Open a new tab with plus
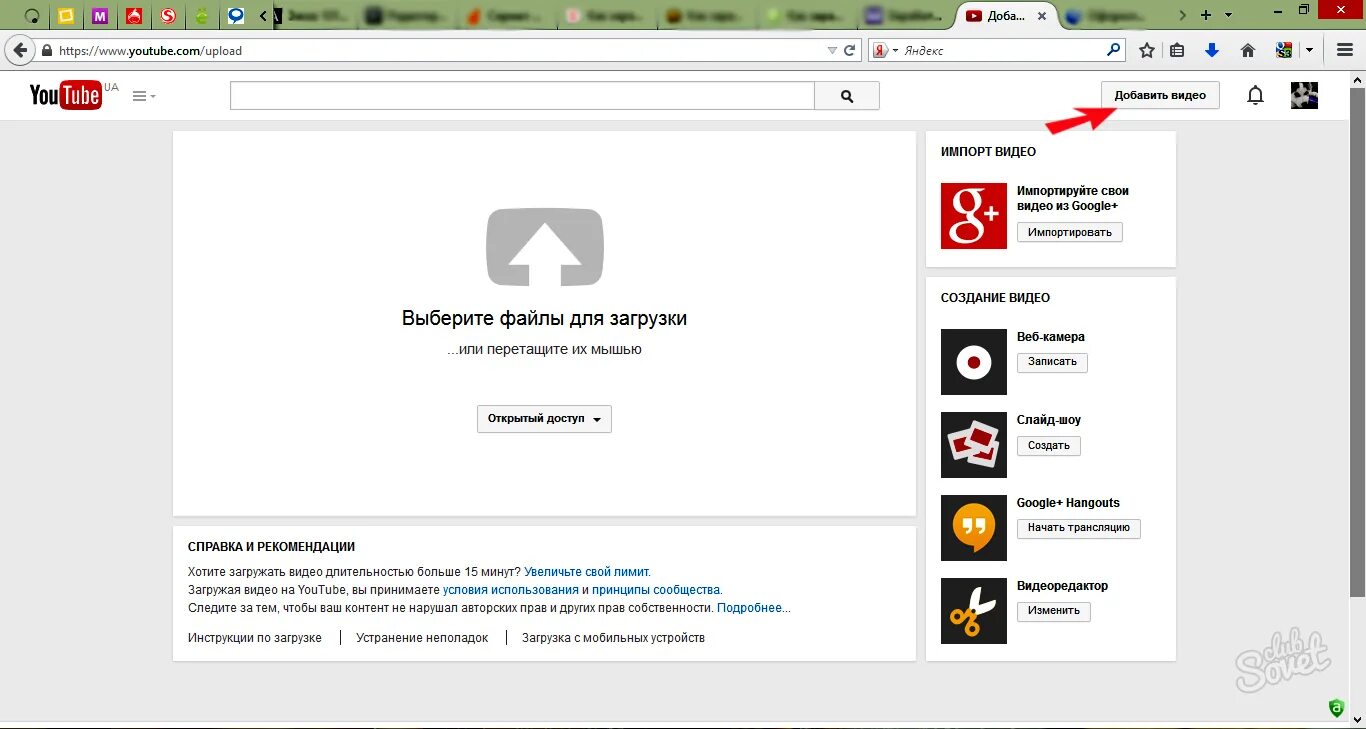Viewport: 1366px width, 729px height. pyautogui.click(x=1206, y=15)
